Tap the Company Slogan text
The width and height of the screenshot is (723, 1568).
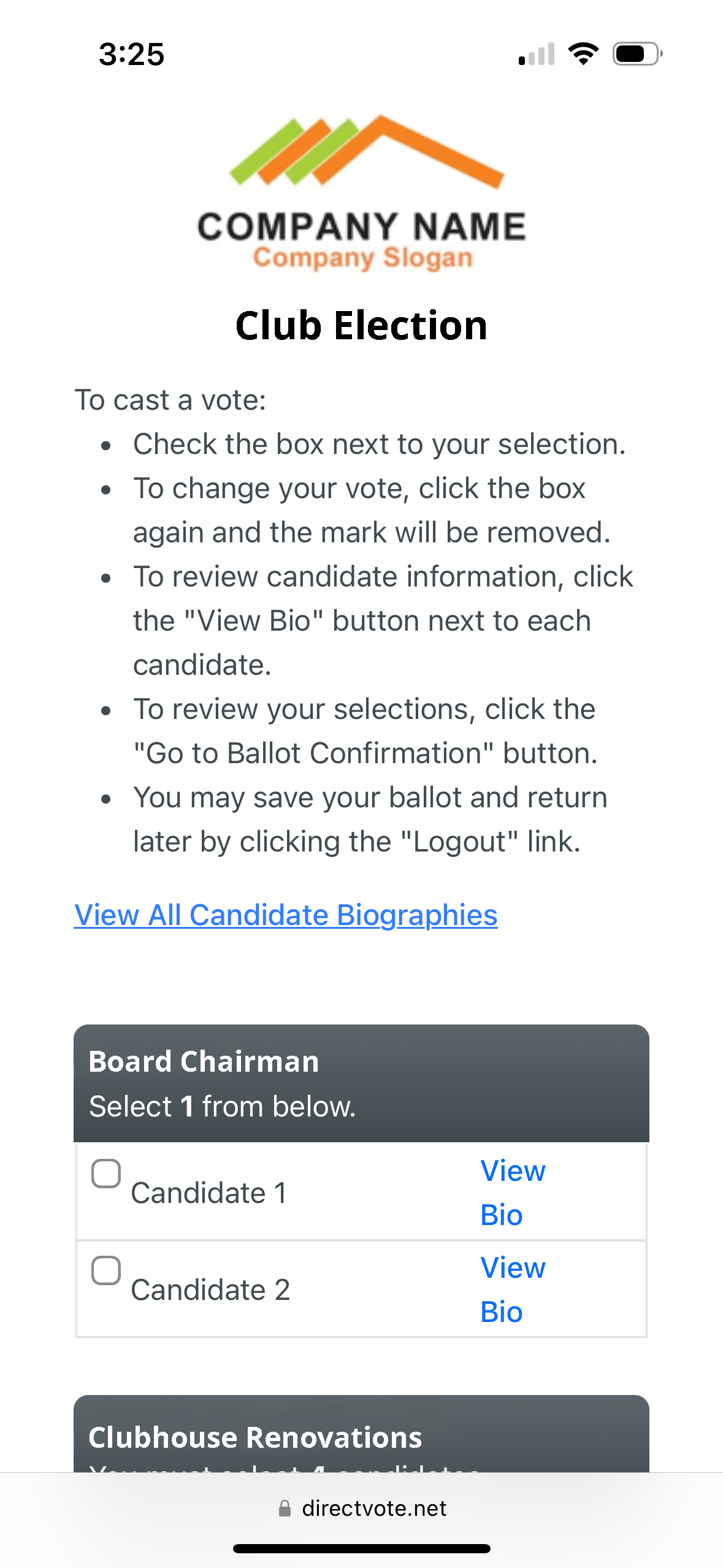[362, 258]
